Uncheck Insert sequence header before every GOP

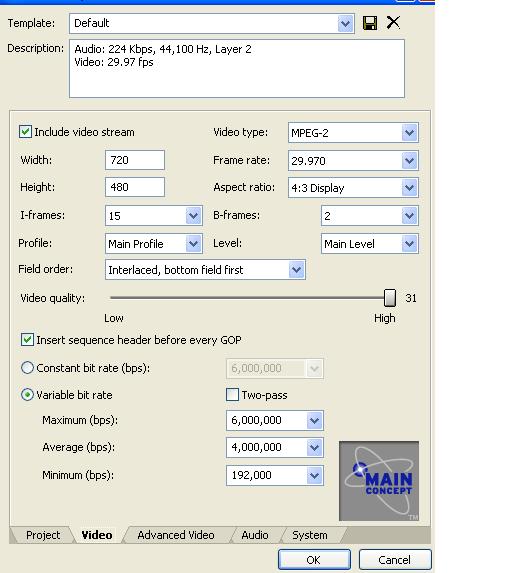[x=27, y=340]
